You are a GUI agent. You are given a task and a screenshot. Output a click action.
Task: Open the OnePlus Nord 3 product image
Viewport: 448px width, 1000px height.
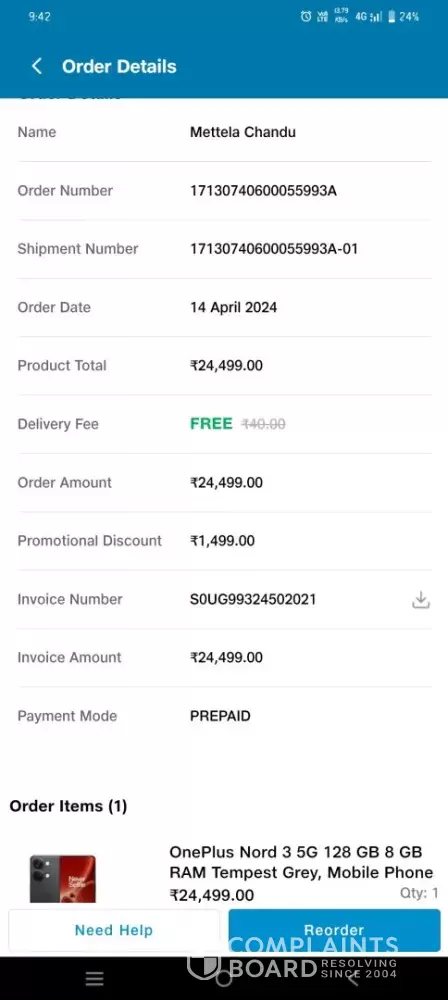pos(63,879)
